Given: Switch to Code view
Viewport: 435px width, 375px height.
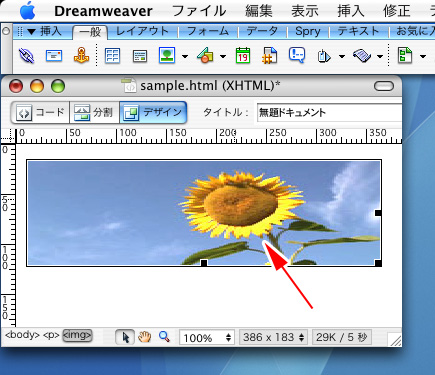Looking at the screenshot, I should pyautogui.click(x=40, y=112).
